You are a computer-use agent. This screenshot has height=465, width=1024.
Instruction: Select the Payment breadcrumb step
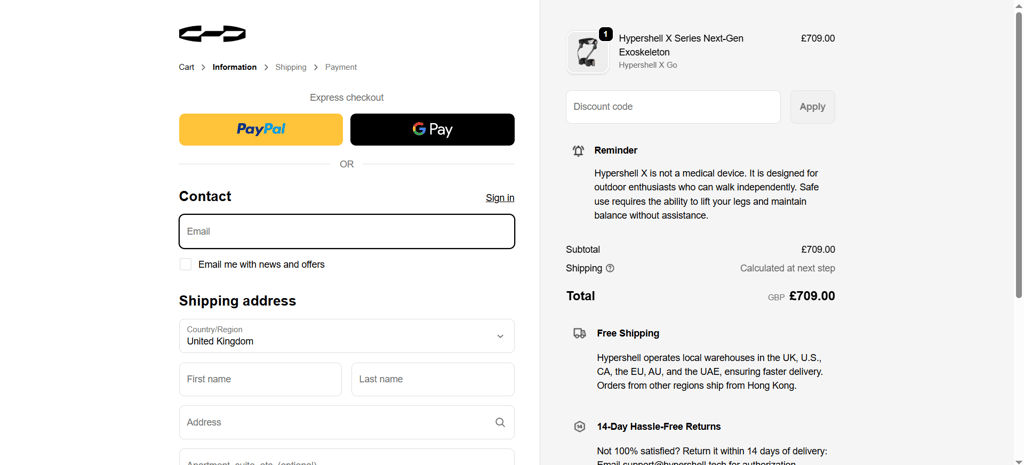coord(341,67)
